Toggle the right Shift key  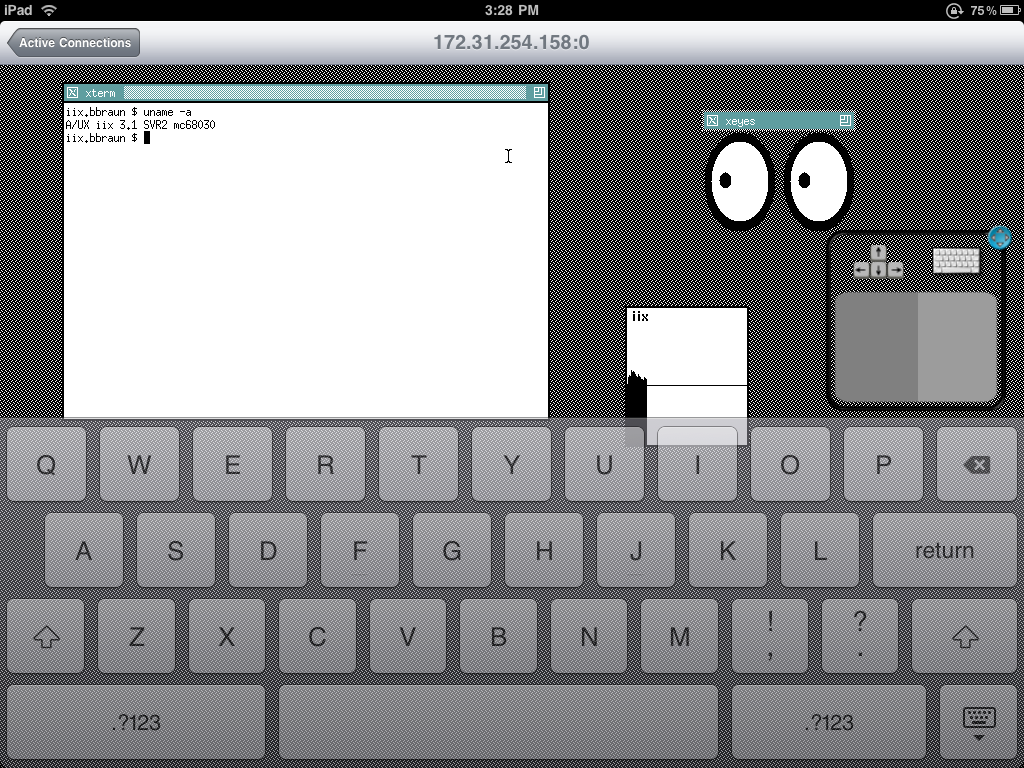(964, 636)
